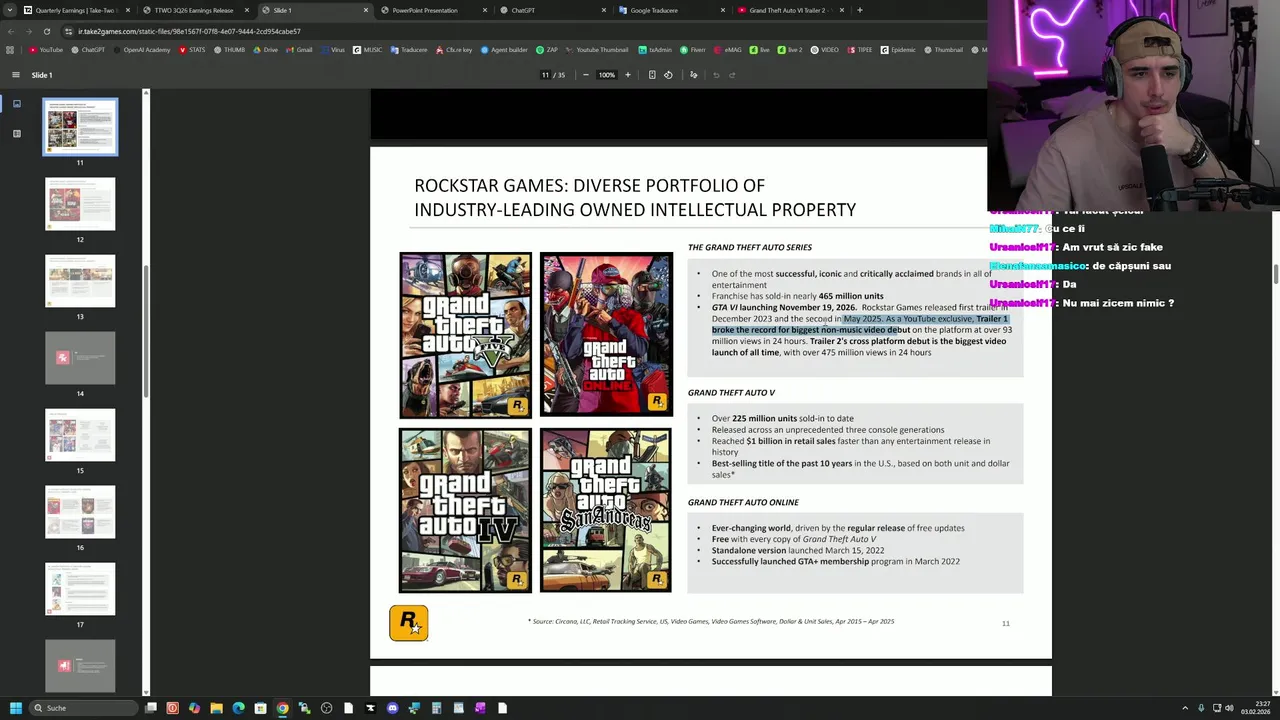Switch to Quarterly Earnings Take-Two tab

pos(76,10)
